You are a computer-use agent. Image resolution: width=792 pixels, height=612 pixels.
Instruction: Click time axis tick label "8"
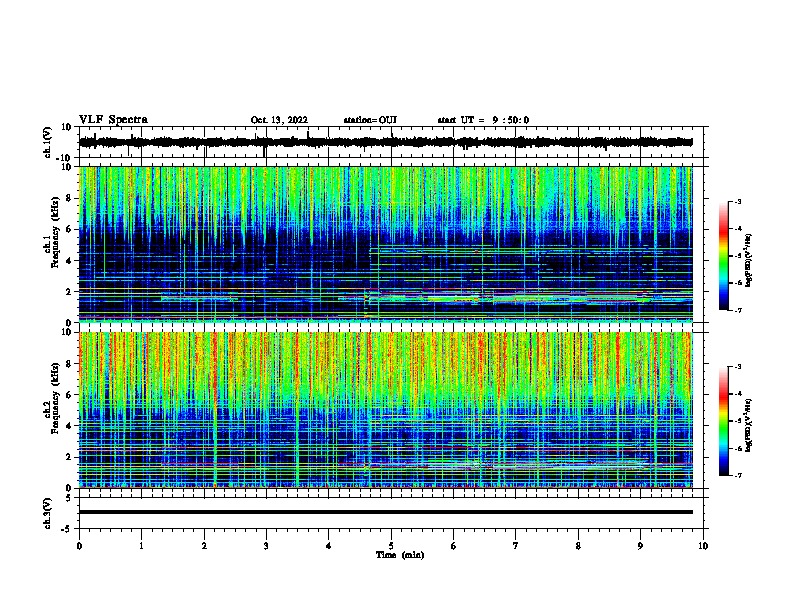coord(578,546)
